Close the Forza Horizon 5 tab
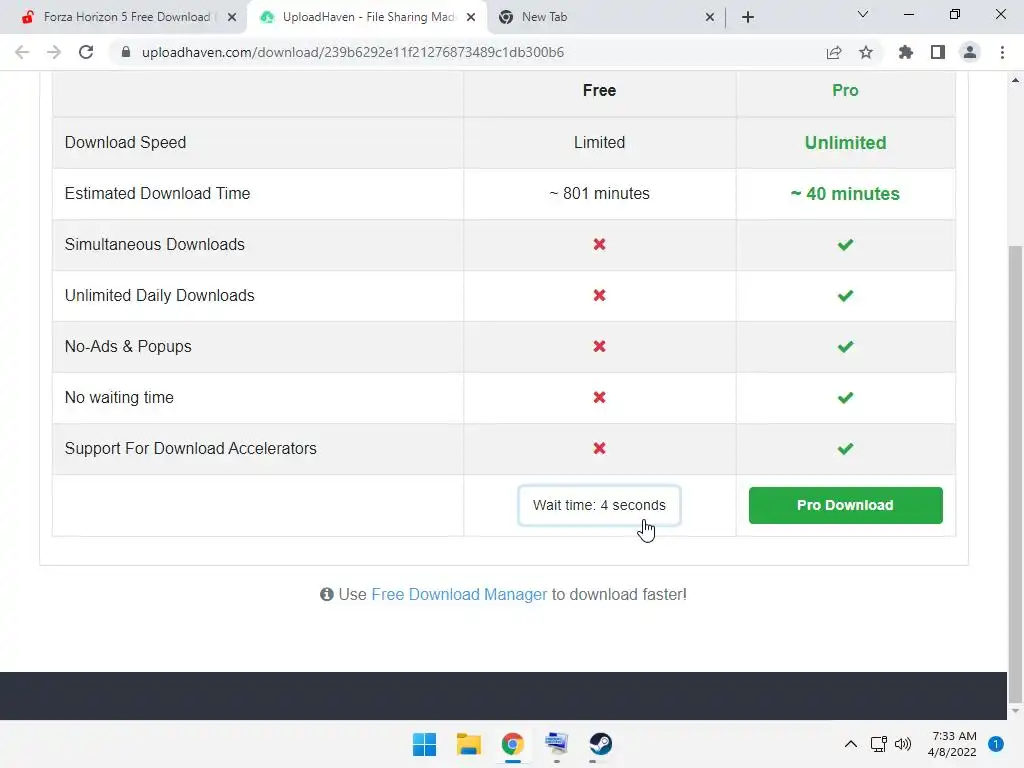Image resolution: width=1024 pixels, height=768 pixels. coord(232,17)
